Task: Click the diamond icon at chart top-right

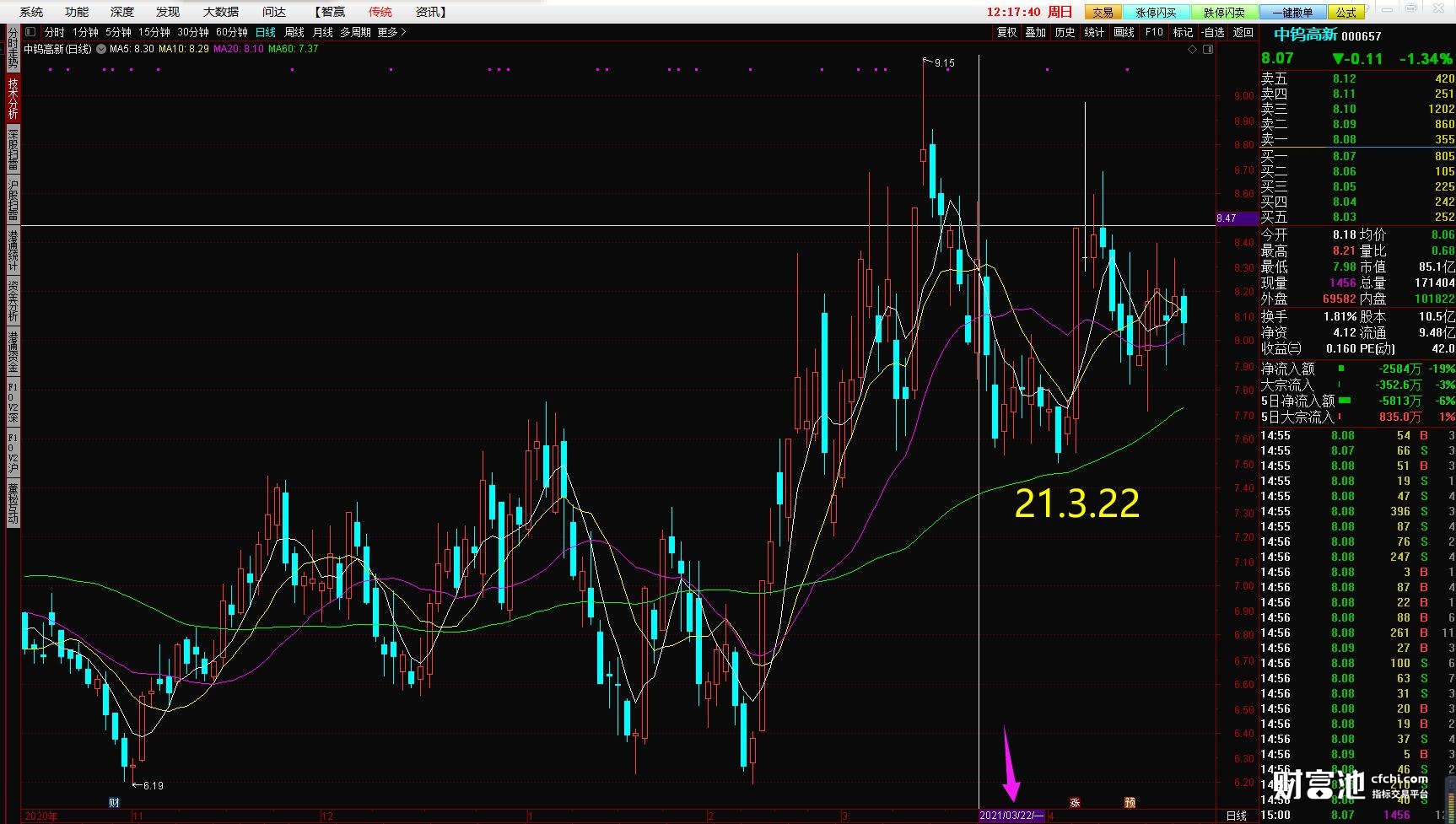Action: (x=1193, y=49)
